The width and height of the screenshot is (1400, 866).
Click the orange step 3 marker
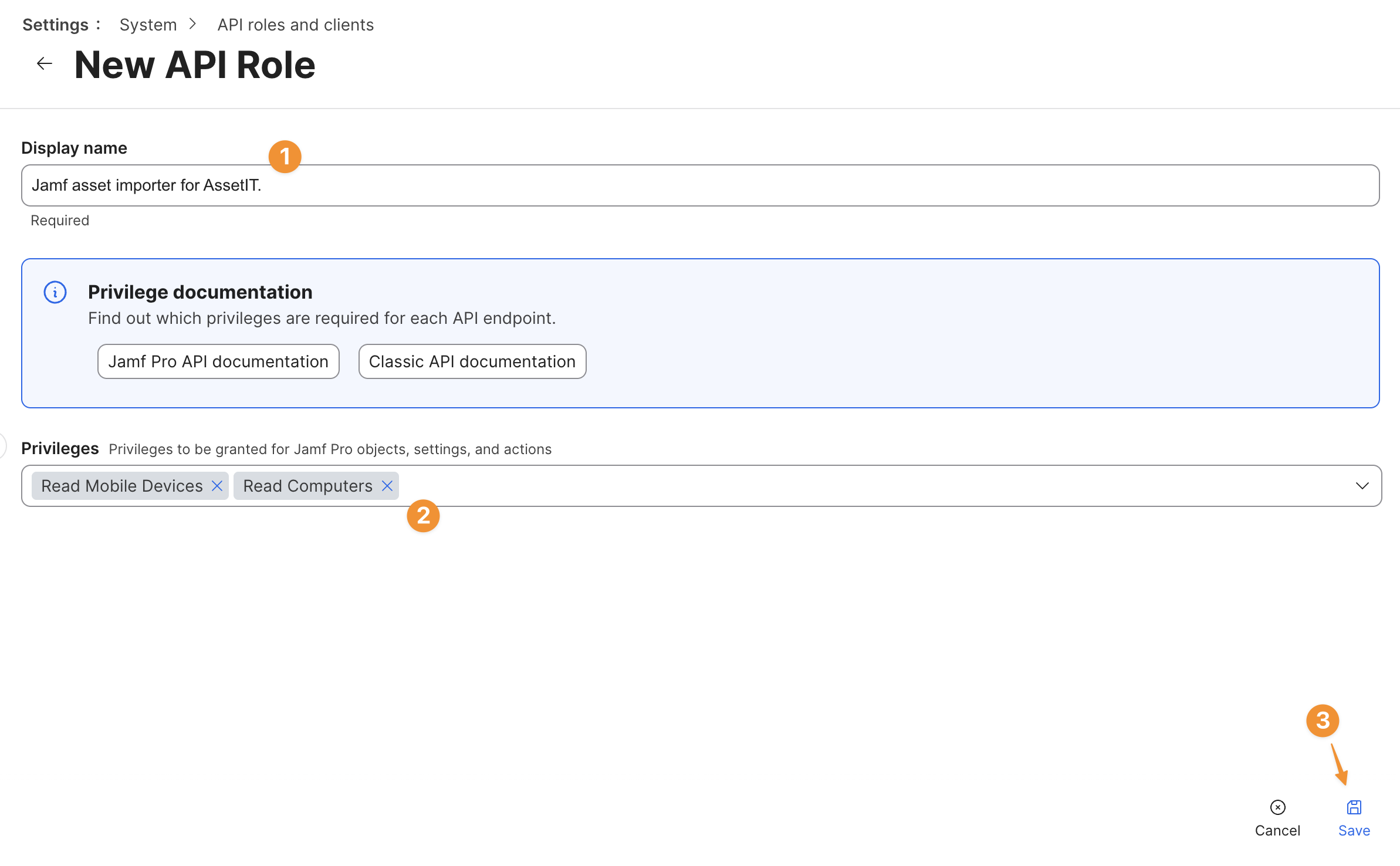(x=1323, y=720)
